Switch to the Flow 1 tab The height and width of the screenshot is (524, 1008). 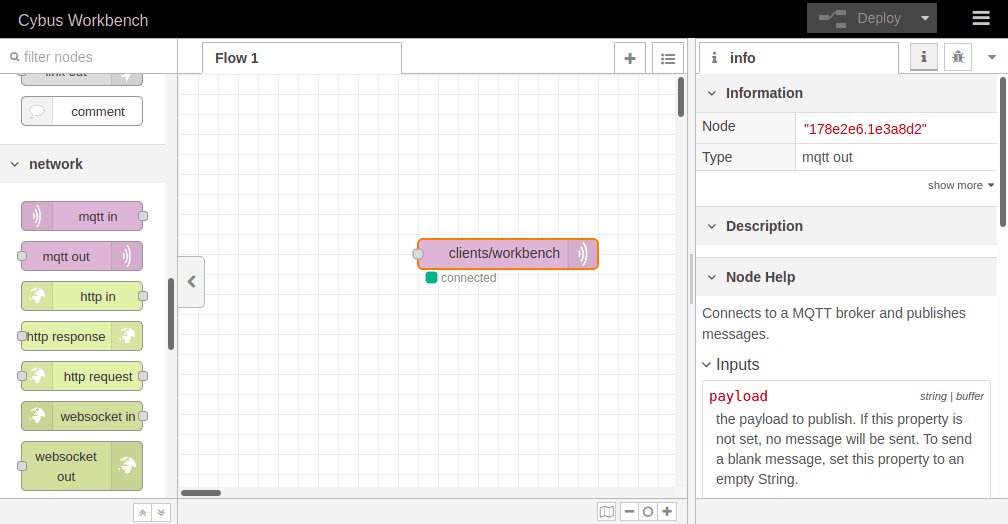tap(238, 58)
